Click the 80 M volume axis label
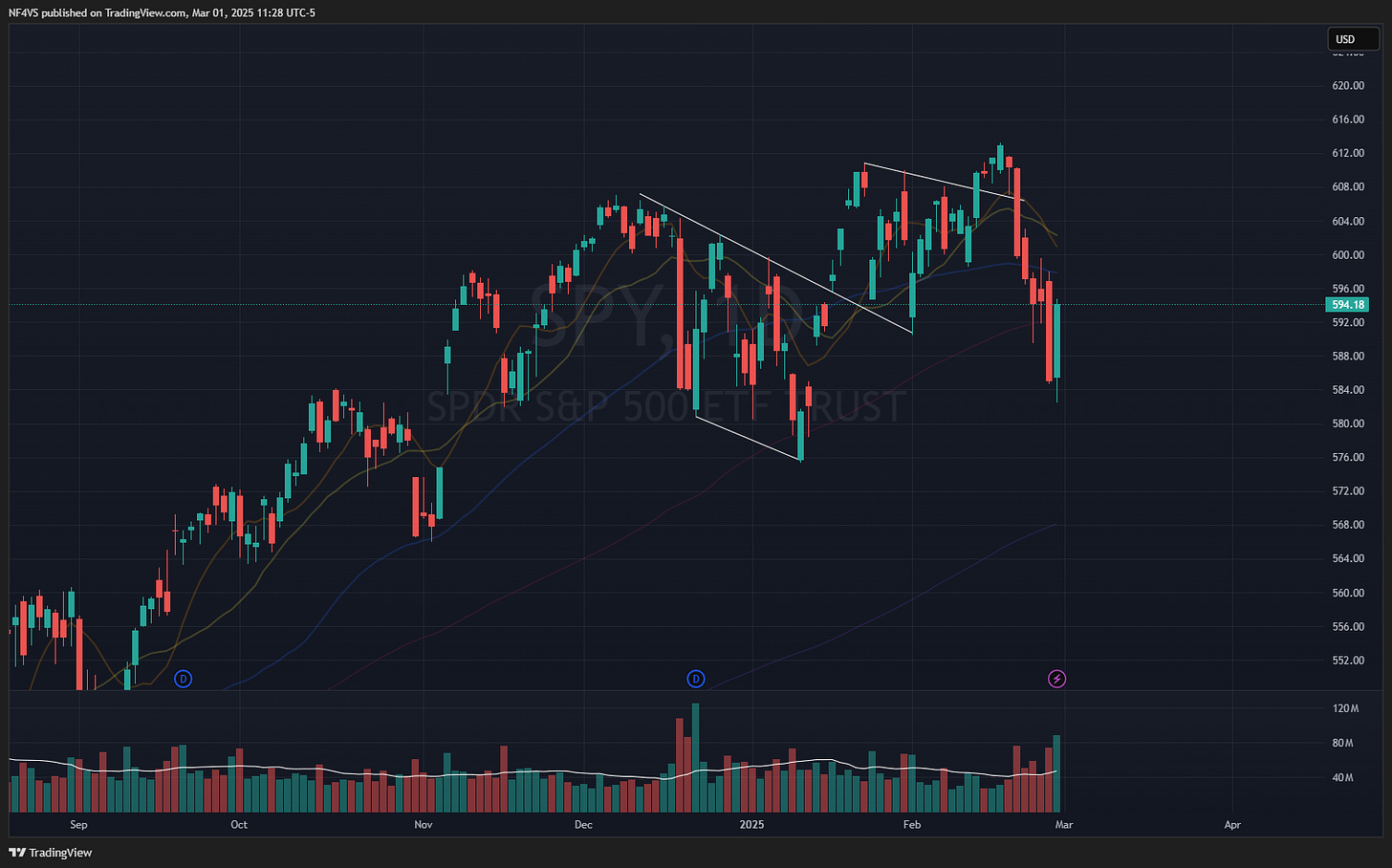 [1343, 743]
